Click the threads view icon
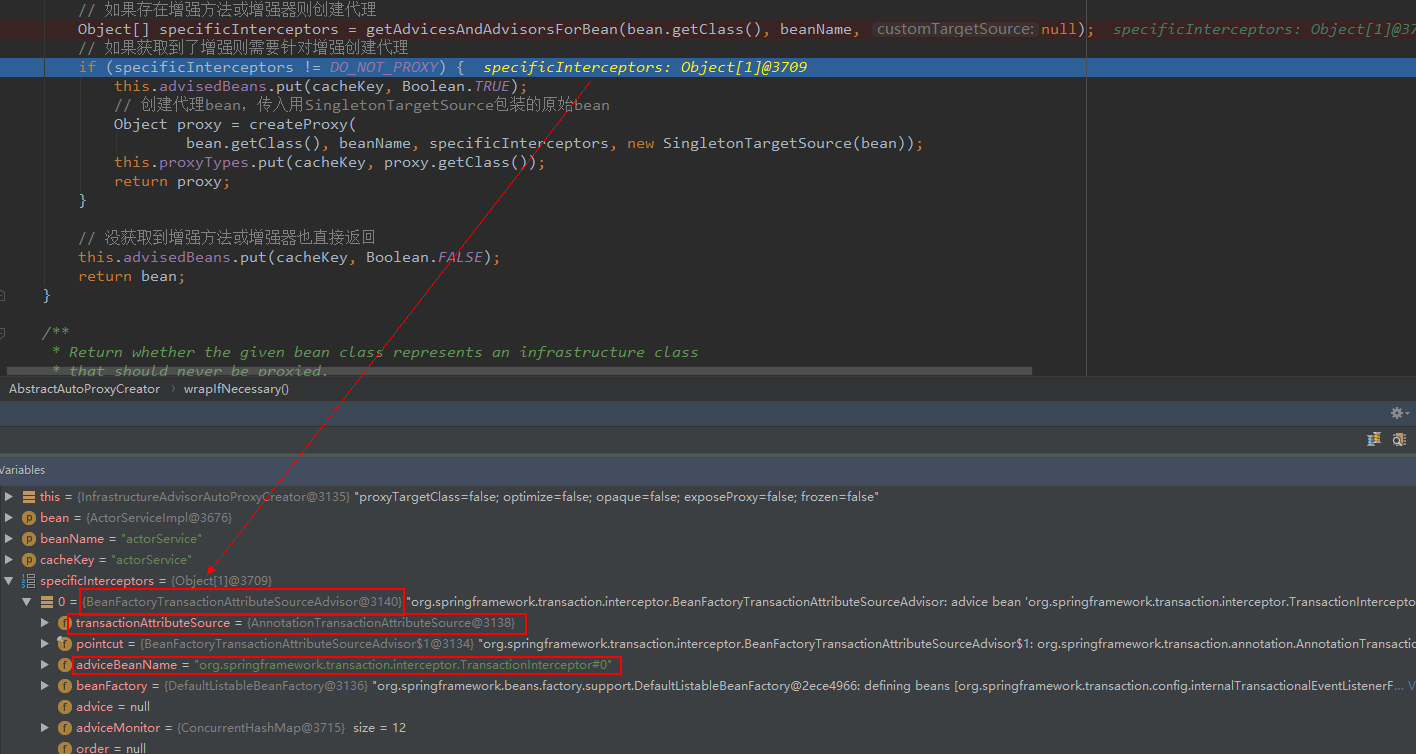Viewport: 1416px width, 754px height. [x=1375, y=439]
